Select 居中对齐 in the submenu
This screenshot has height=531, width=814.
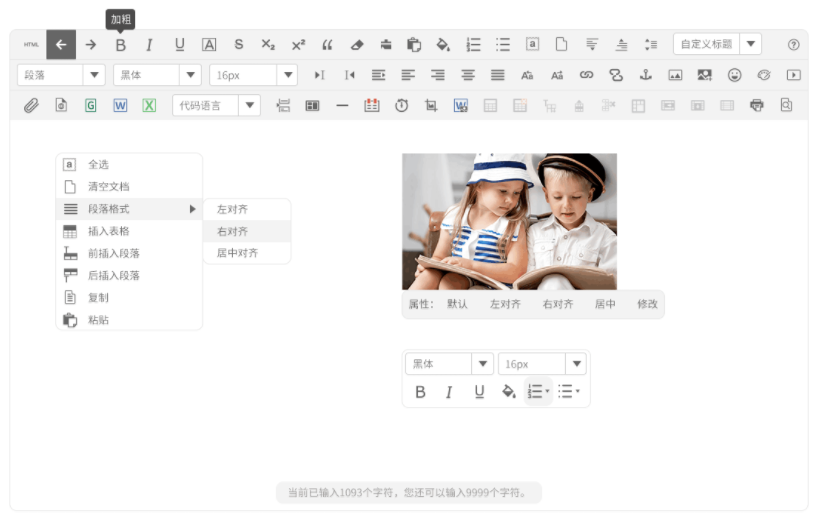coord(247,253)
